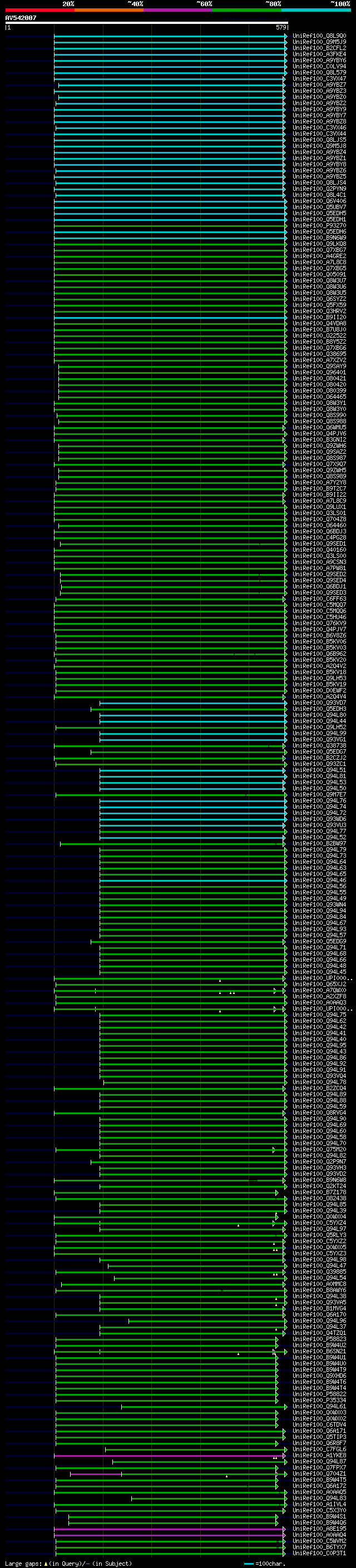
Task: Open hit UniRef100_Q8L9Q0
Action: click(319, 36)
